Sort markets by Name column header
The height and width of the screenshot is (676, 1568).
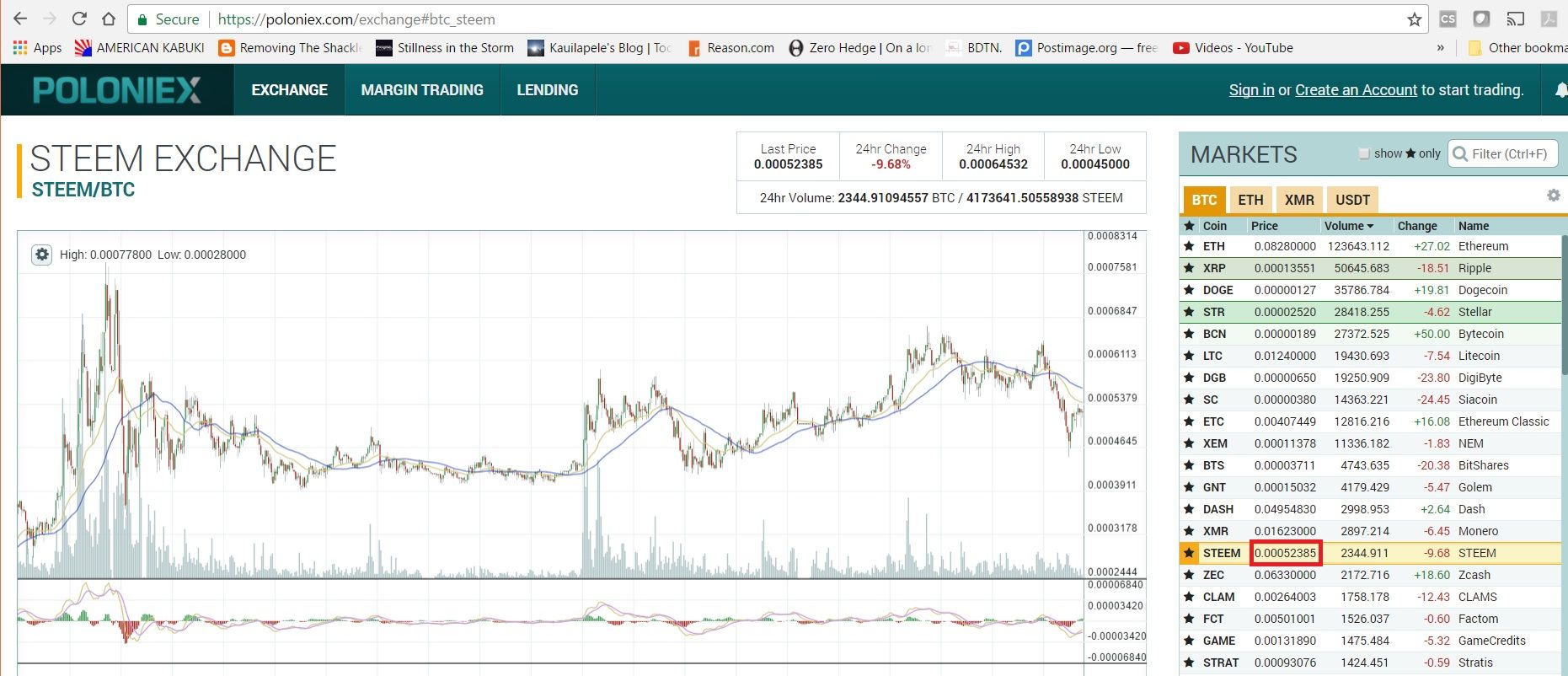coord(1474,226)
